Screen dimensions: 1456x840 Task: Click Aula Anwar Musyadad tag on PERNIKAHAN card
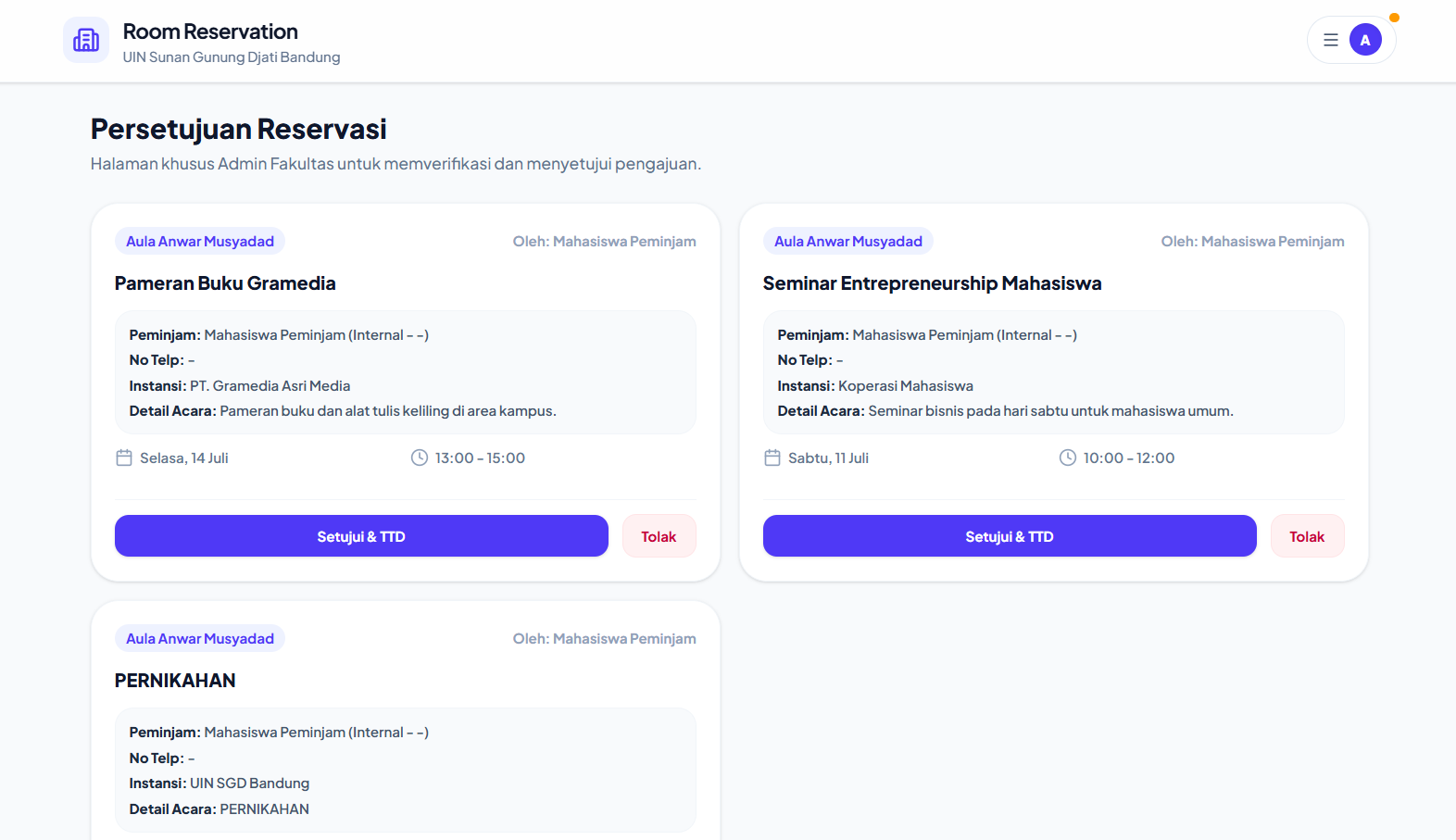click(200, 638)
